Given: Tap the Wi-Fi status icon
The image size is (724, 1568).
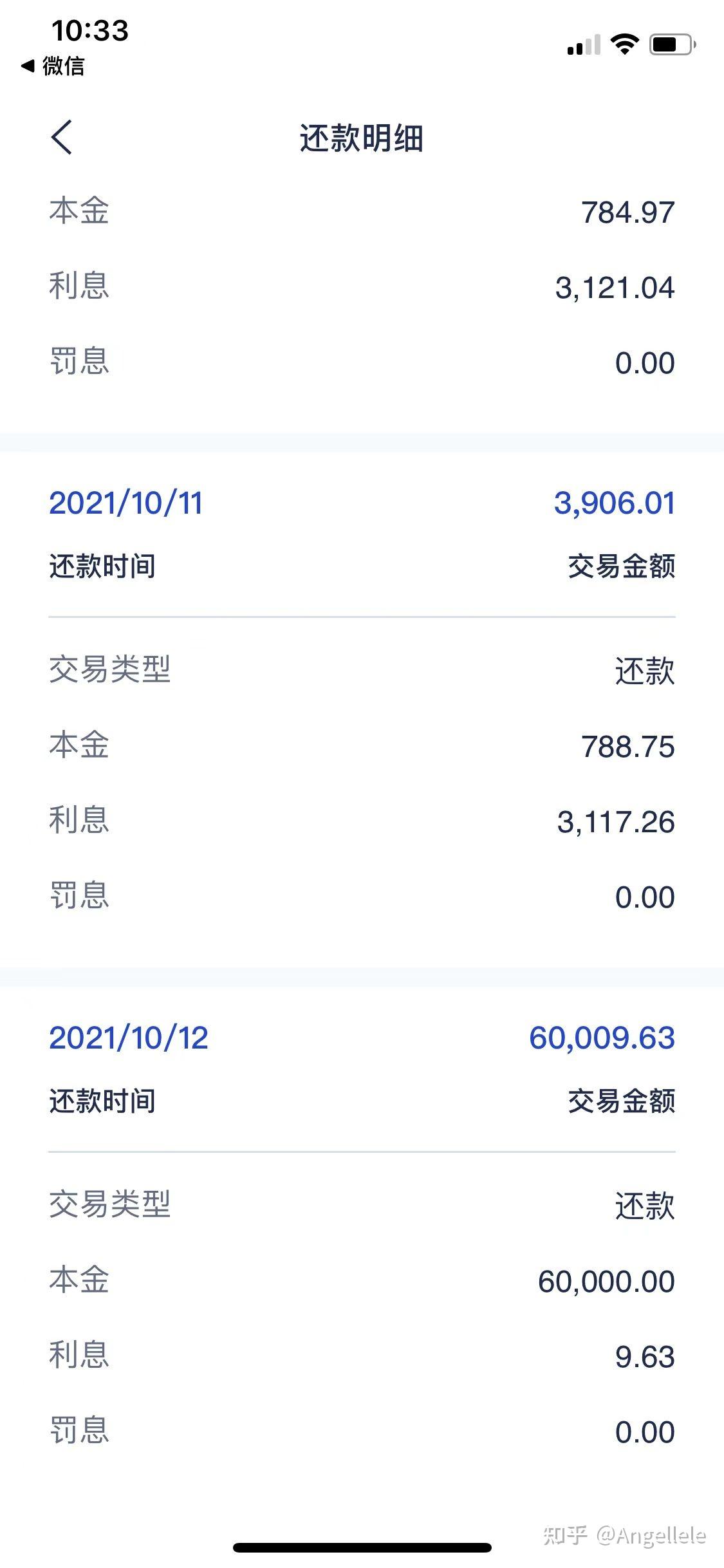Looking at the screenshot, I should tap(624, 44).
